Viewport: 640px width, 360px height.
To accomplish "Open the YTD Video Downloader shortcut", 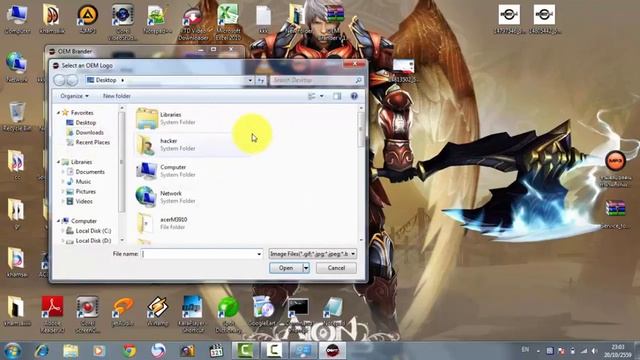I will pyautogui.click(x=193, y=22).
